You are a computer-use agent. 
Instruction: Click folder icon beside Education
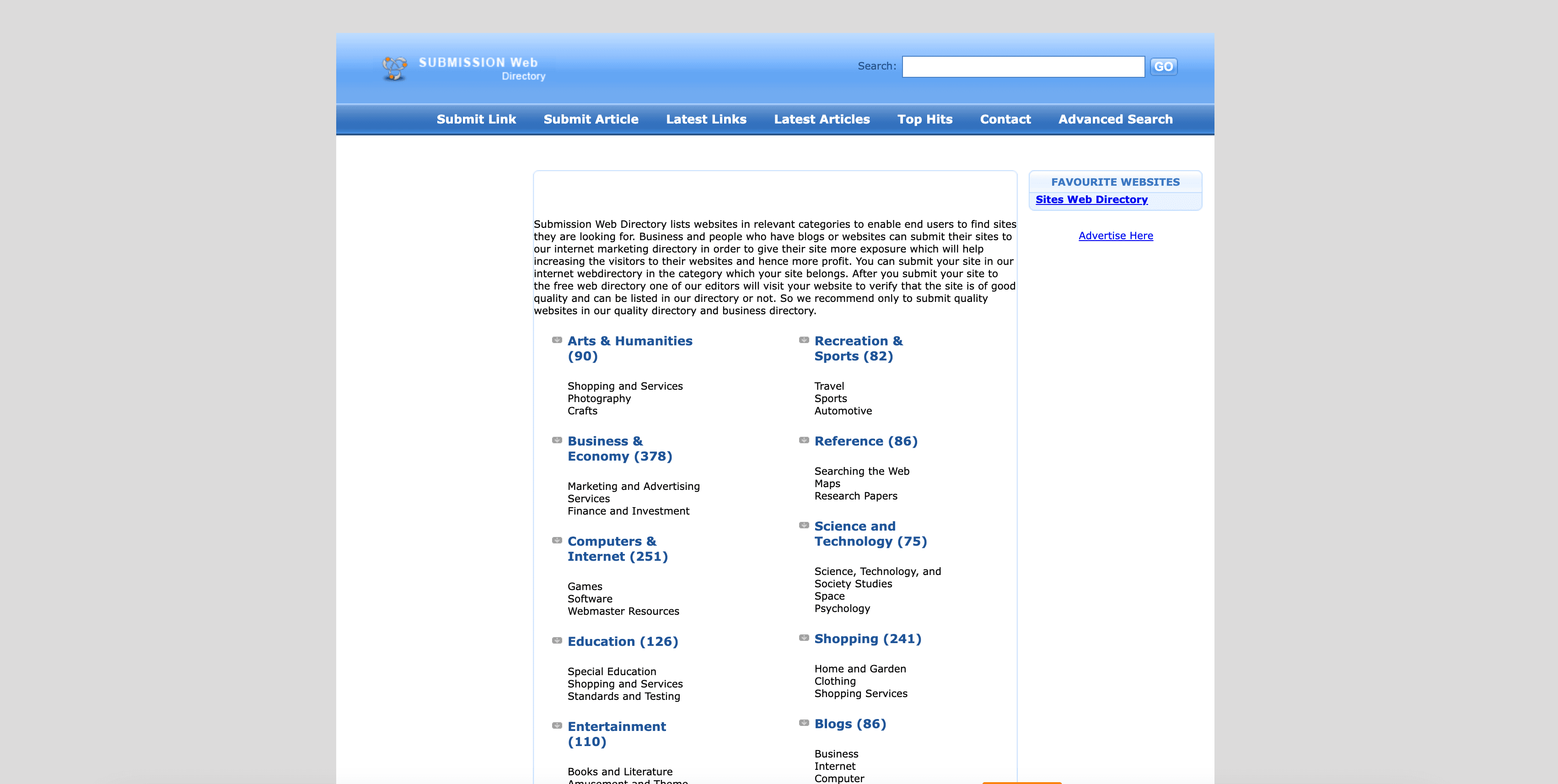click(557, 641)
